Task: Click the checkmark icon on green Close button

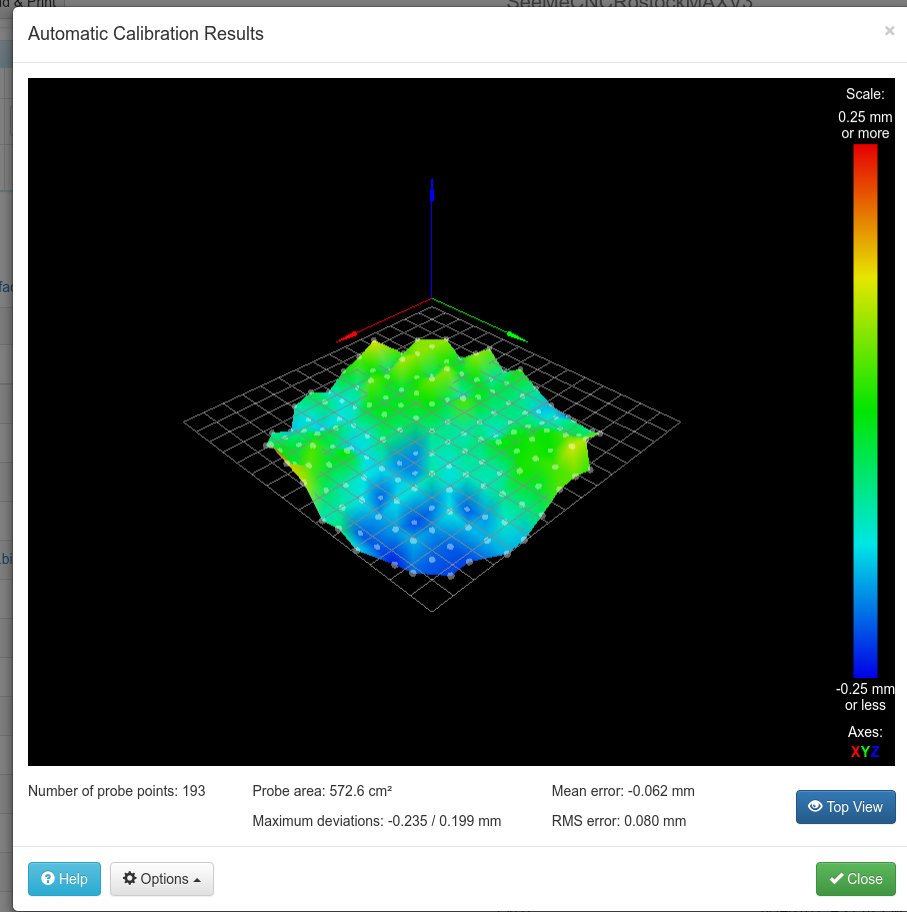Action: point(836,879)
